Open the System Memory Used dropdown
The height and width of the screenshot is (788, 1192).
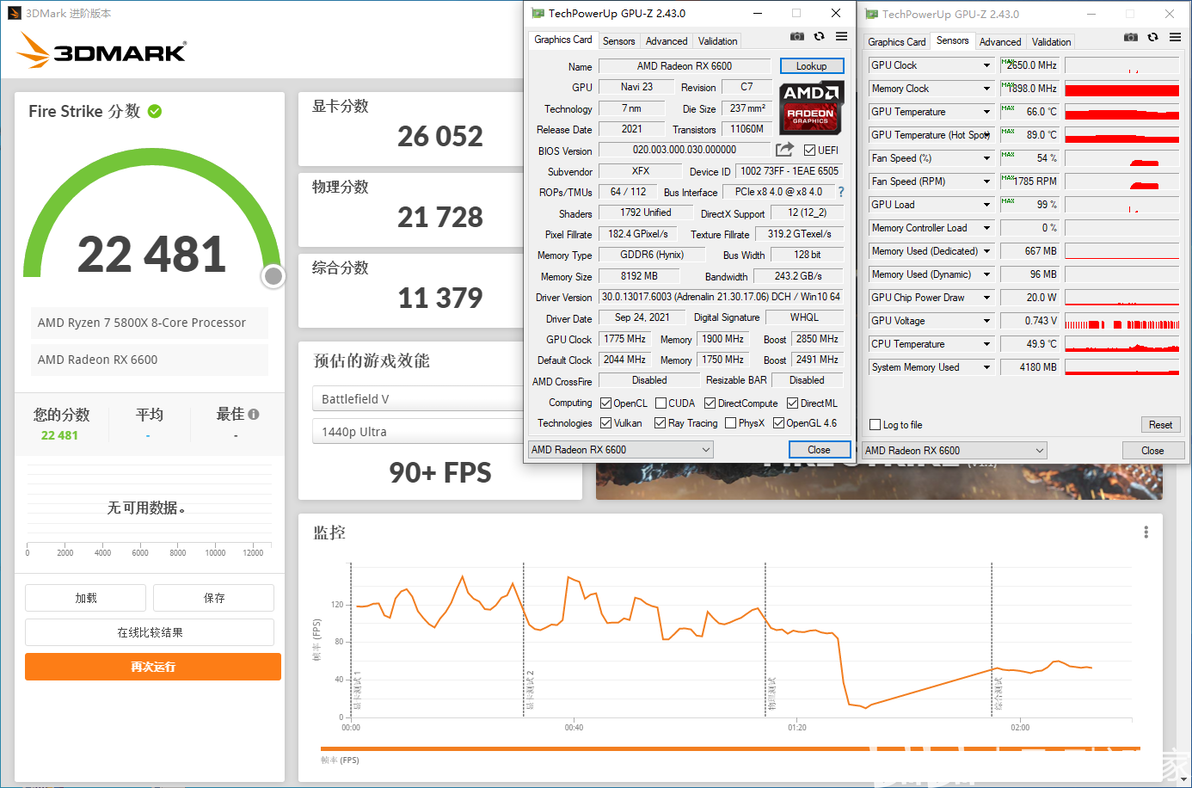click(987, 367)
